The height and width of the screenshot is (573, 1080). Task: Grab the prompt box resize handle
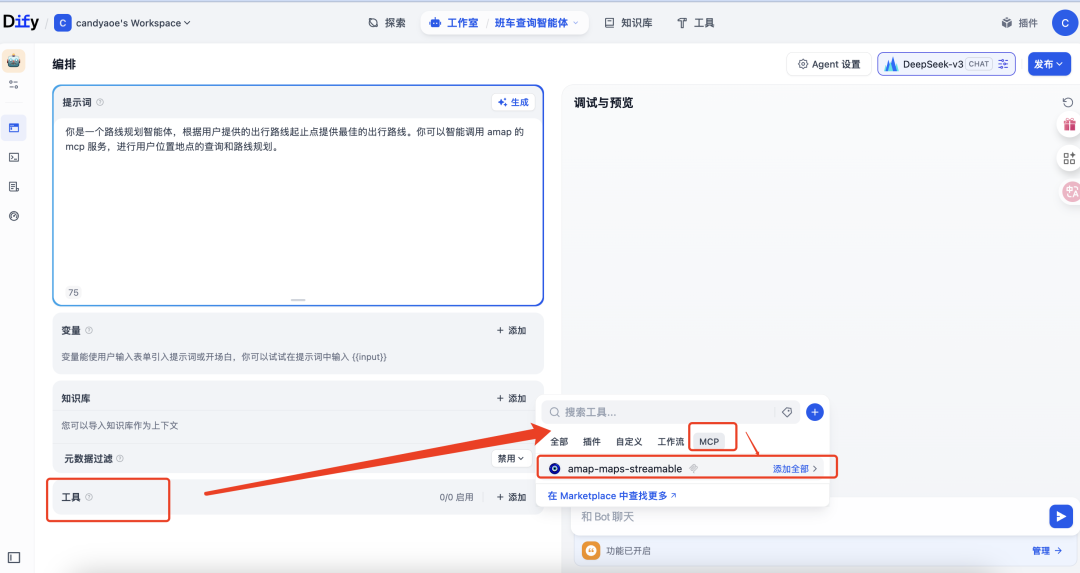298,300
